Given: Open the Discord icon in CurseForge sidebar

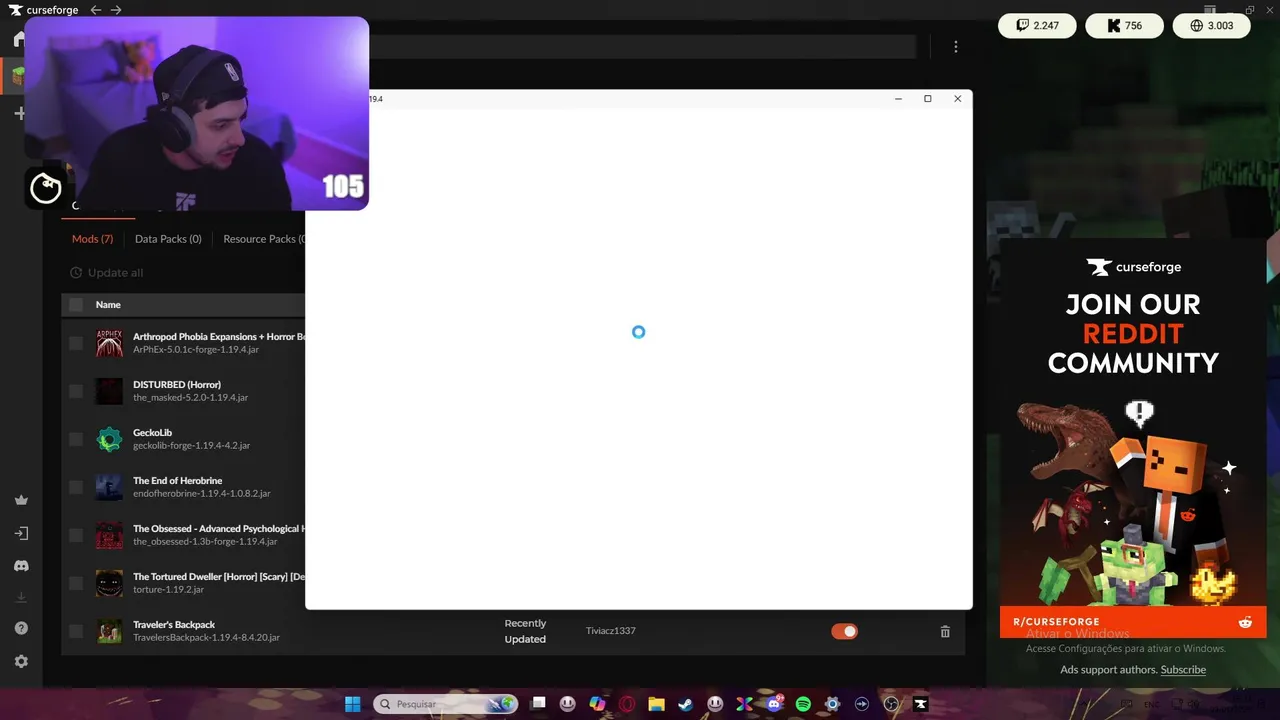Looking at the screenshot, I should pyautogui.click(x=21, y=566).
